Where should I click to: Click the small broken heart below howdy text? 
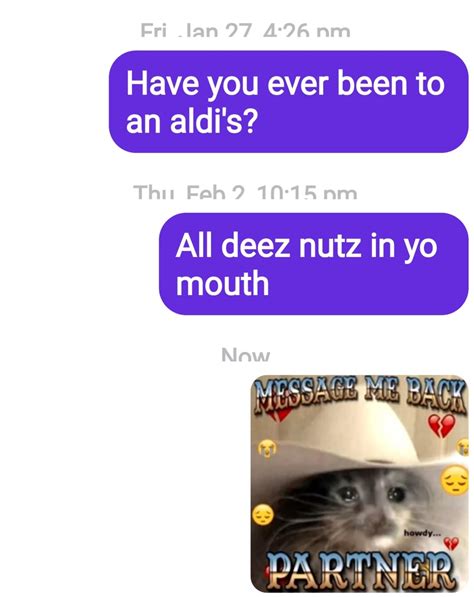(452, 543)
